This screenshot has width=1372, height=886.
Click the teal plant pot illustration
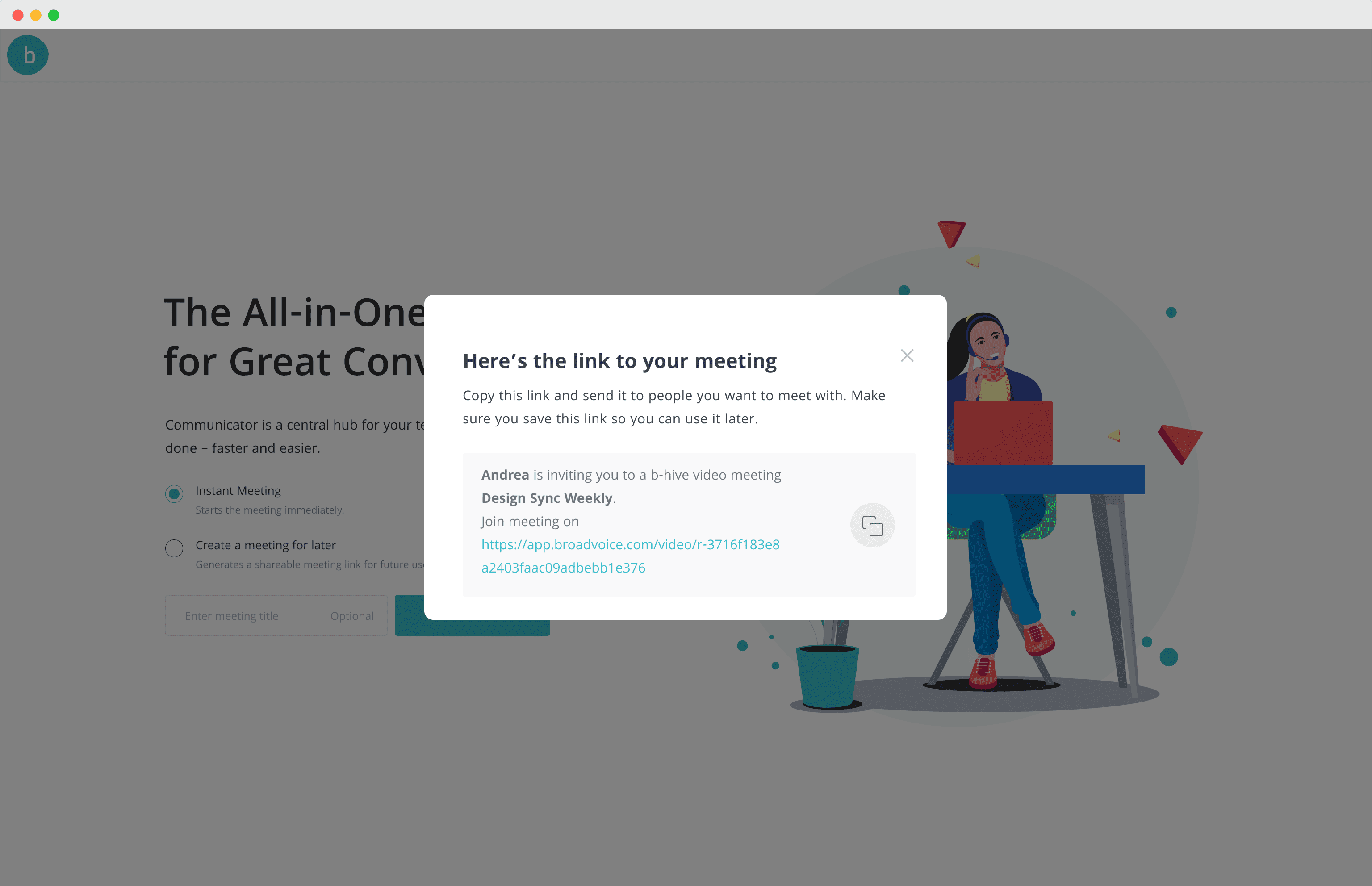coord(827,676)
